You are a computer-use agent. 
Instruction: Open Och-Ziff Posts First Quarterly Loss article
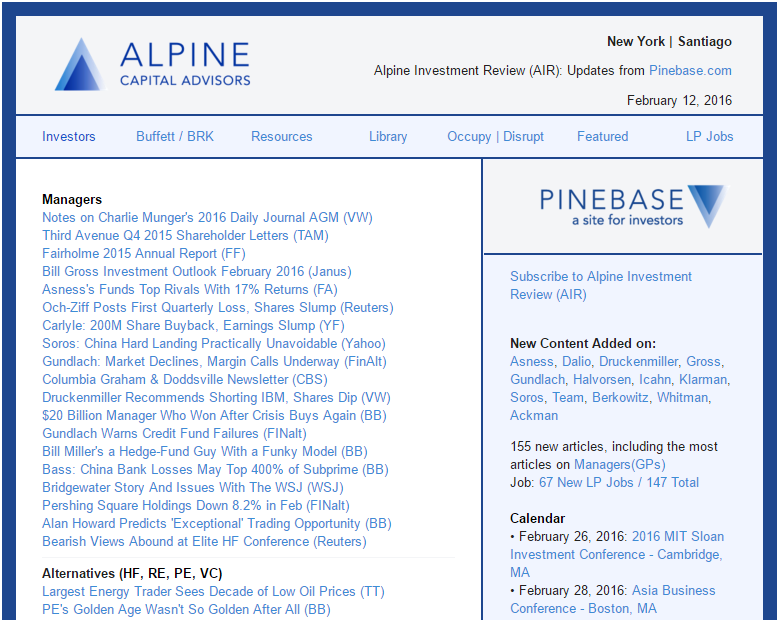pyautogui.click(x=218, y=307)
